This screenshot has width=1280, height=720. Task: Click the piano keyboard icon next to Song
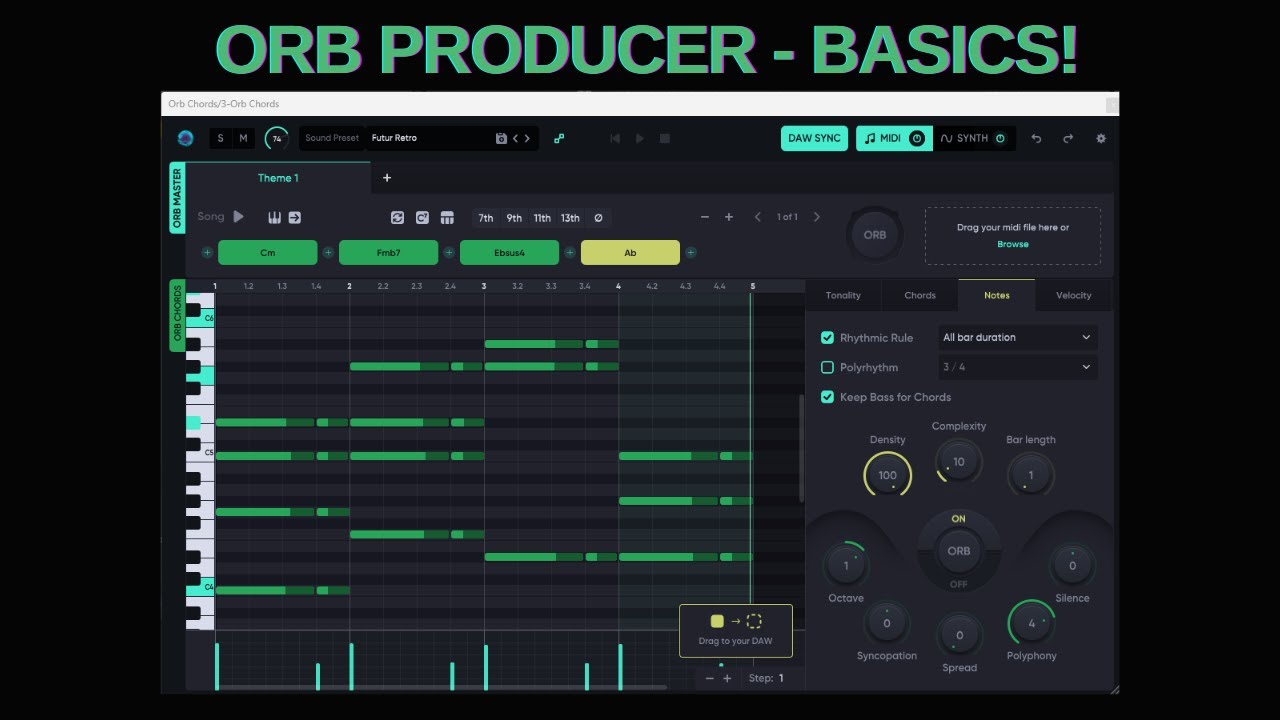[274, 217]
